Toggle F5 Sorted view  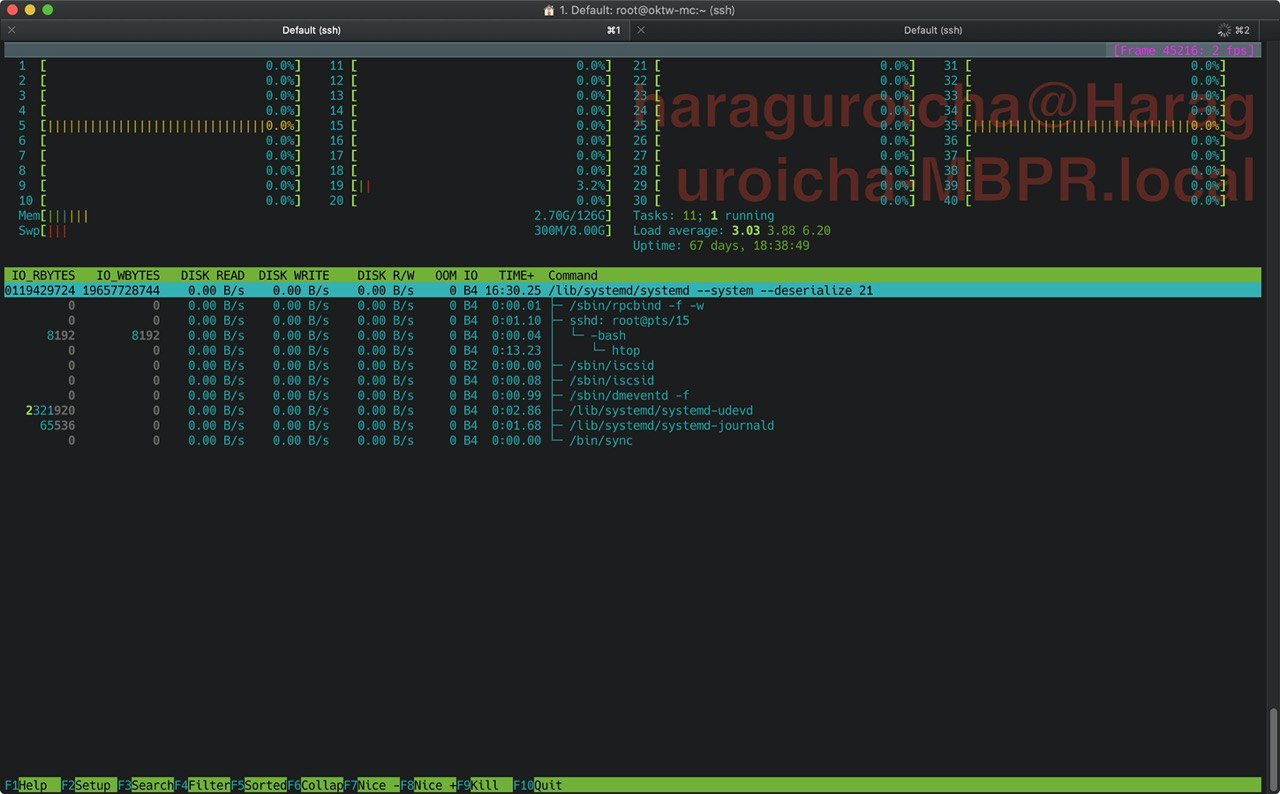tap(258, 785)
